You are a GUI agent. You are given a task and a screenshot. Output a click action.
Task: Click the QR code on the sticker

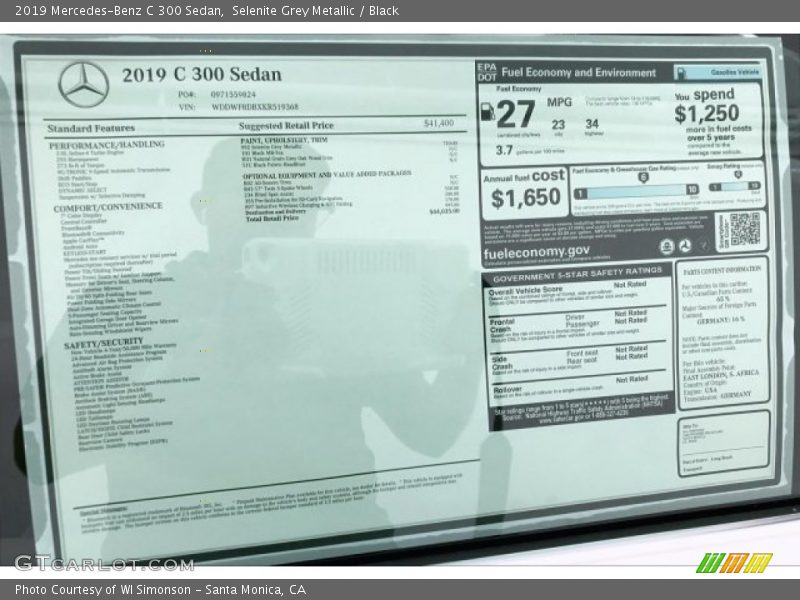744,230
